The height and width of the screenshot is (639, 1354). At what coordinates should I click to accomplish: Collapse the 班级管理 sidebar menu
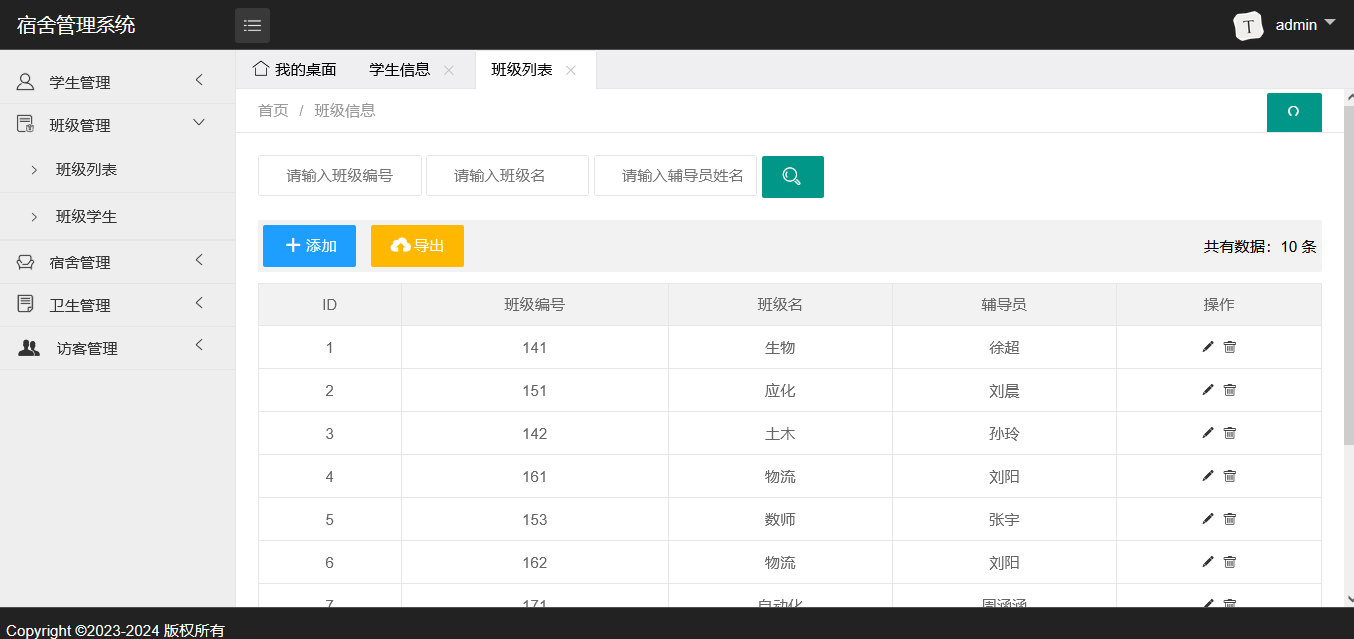[117, 125]
